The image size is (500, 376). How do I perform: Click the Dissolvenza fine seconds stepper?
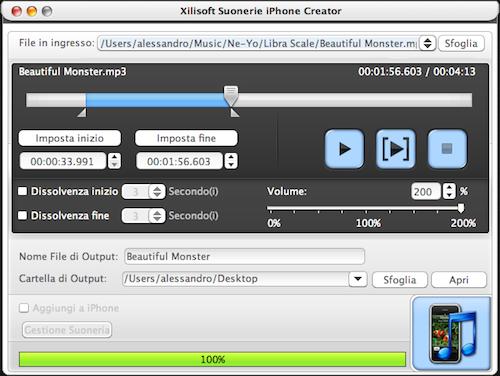click(157, 216)
